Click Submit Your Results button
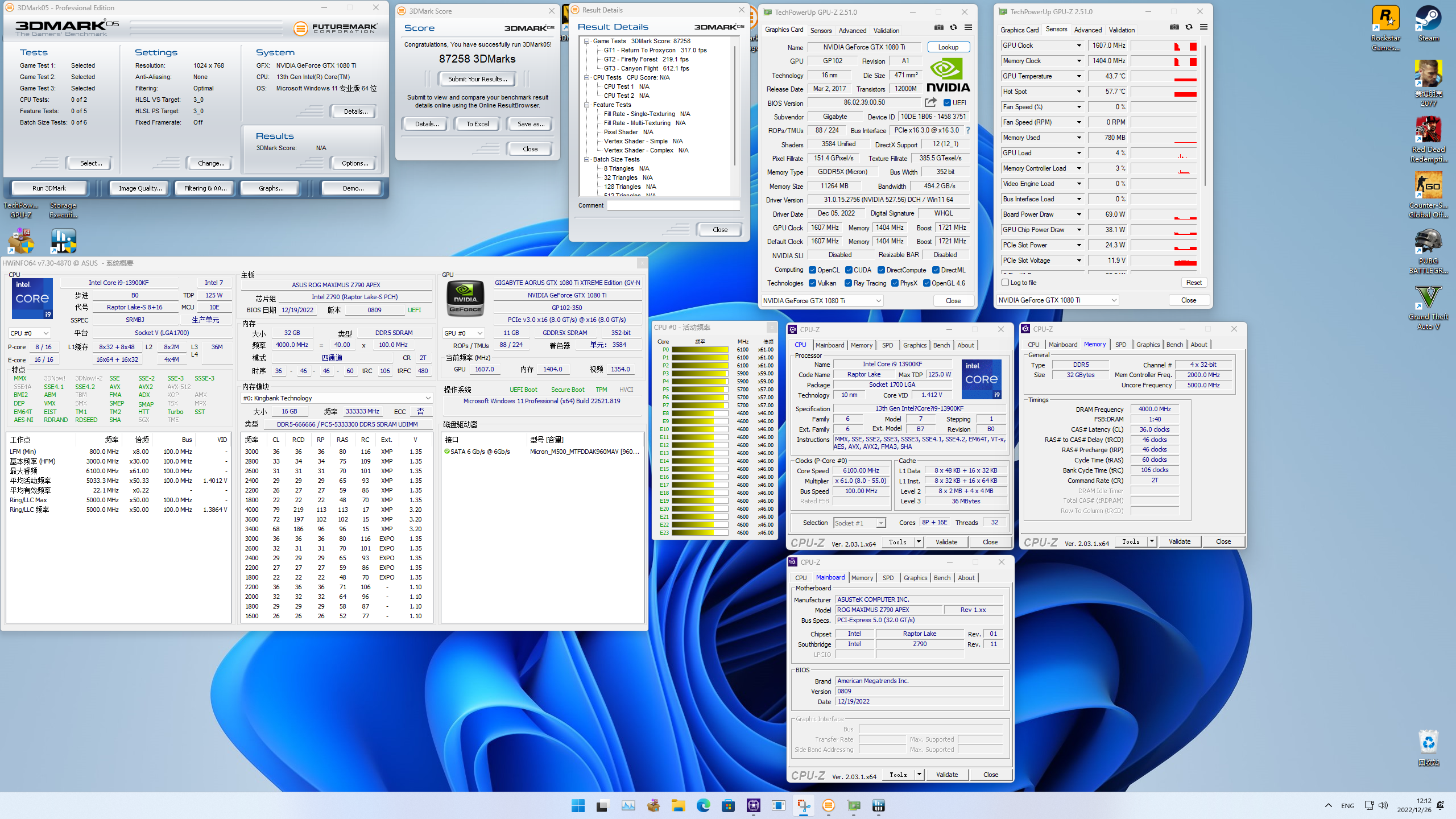This screenshot has width=1456, height=819. pyautogui.click(x=477, y=79)
